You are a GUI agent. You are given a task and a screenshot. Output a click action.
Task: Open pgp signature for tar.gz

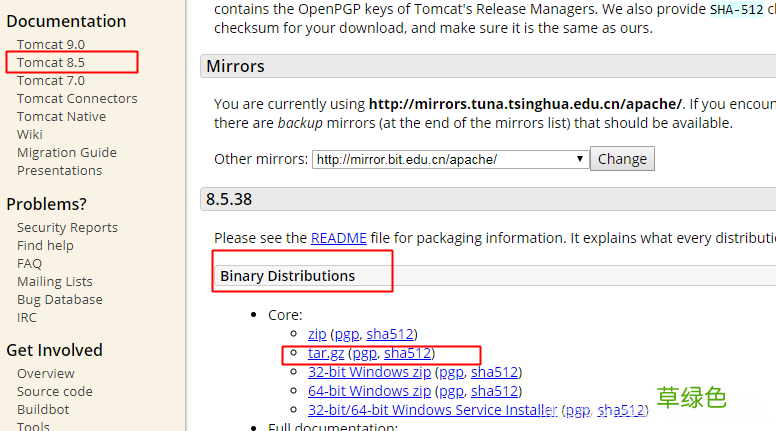365,353
